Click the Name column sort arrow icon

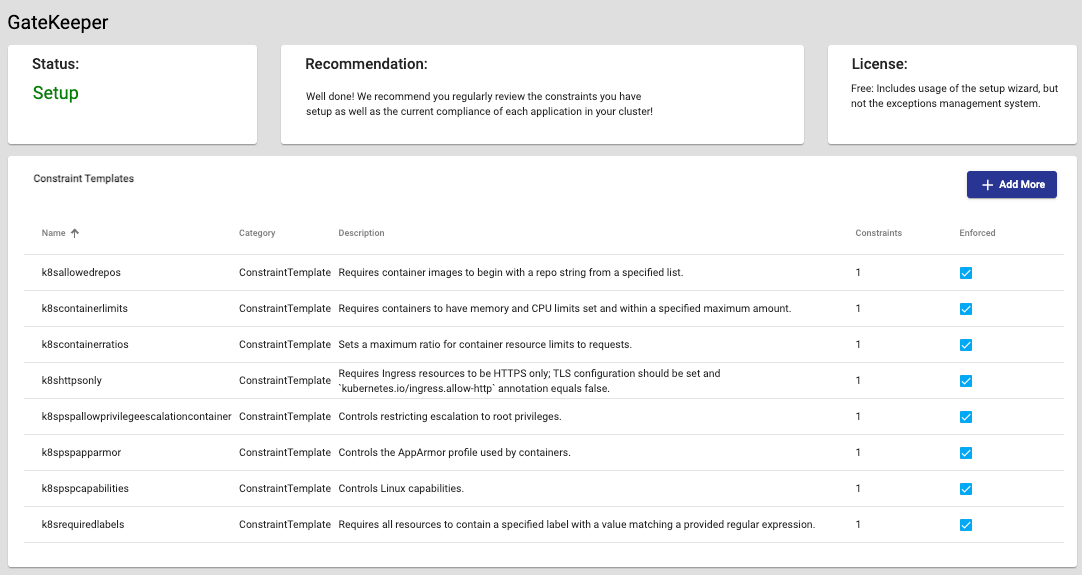75,233
